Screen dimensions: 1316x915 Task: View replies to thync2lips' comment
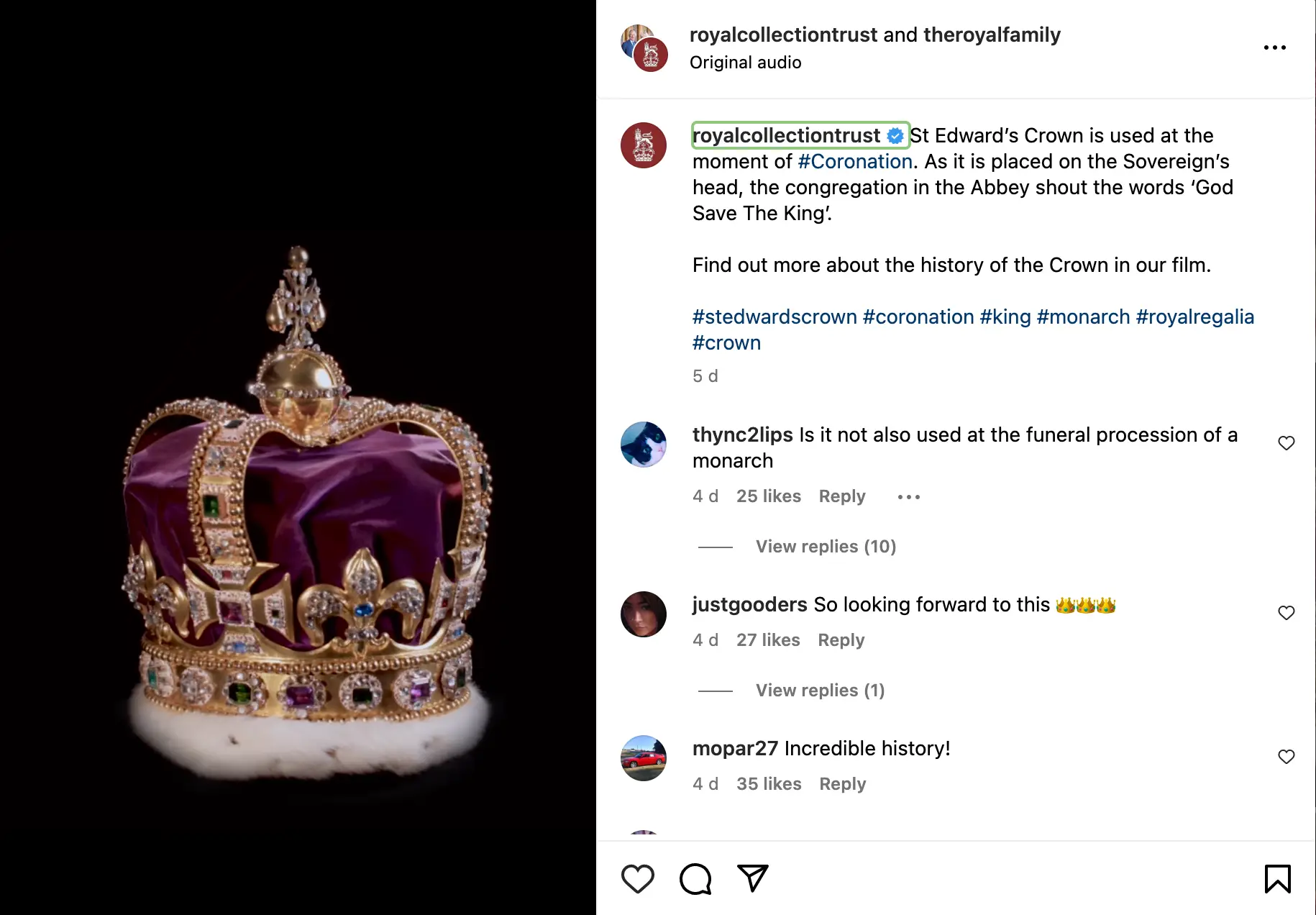point(825,546)
